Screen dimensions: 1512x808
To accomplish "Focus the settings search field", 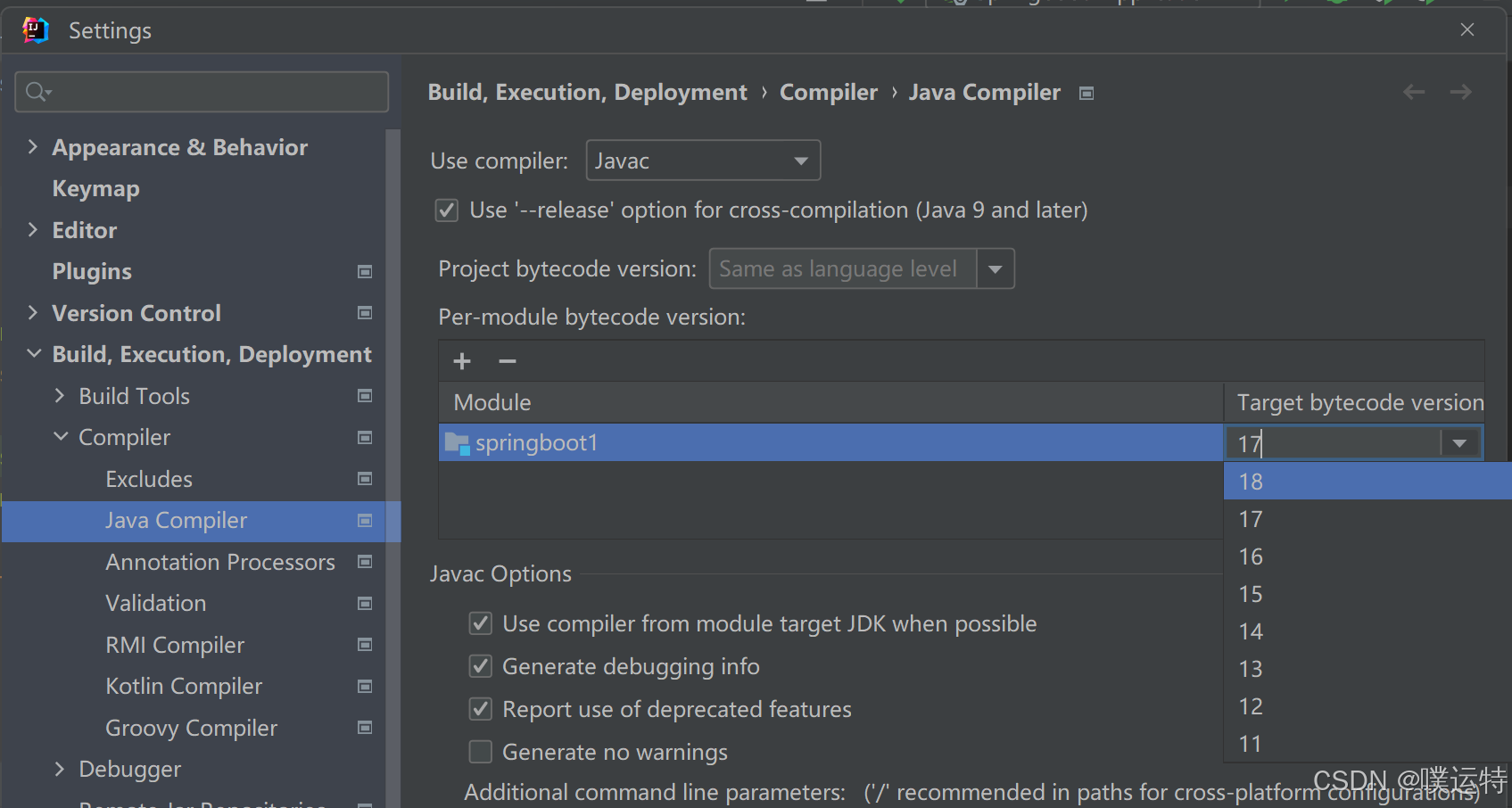I will [x=202, y=92].
